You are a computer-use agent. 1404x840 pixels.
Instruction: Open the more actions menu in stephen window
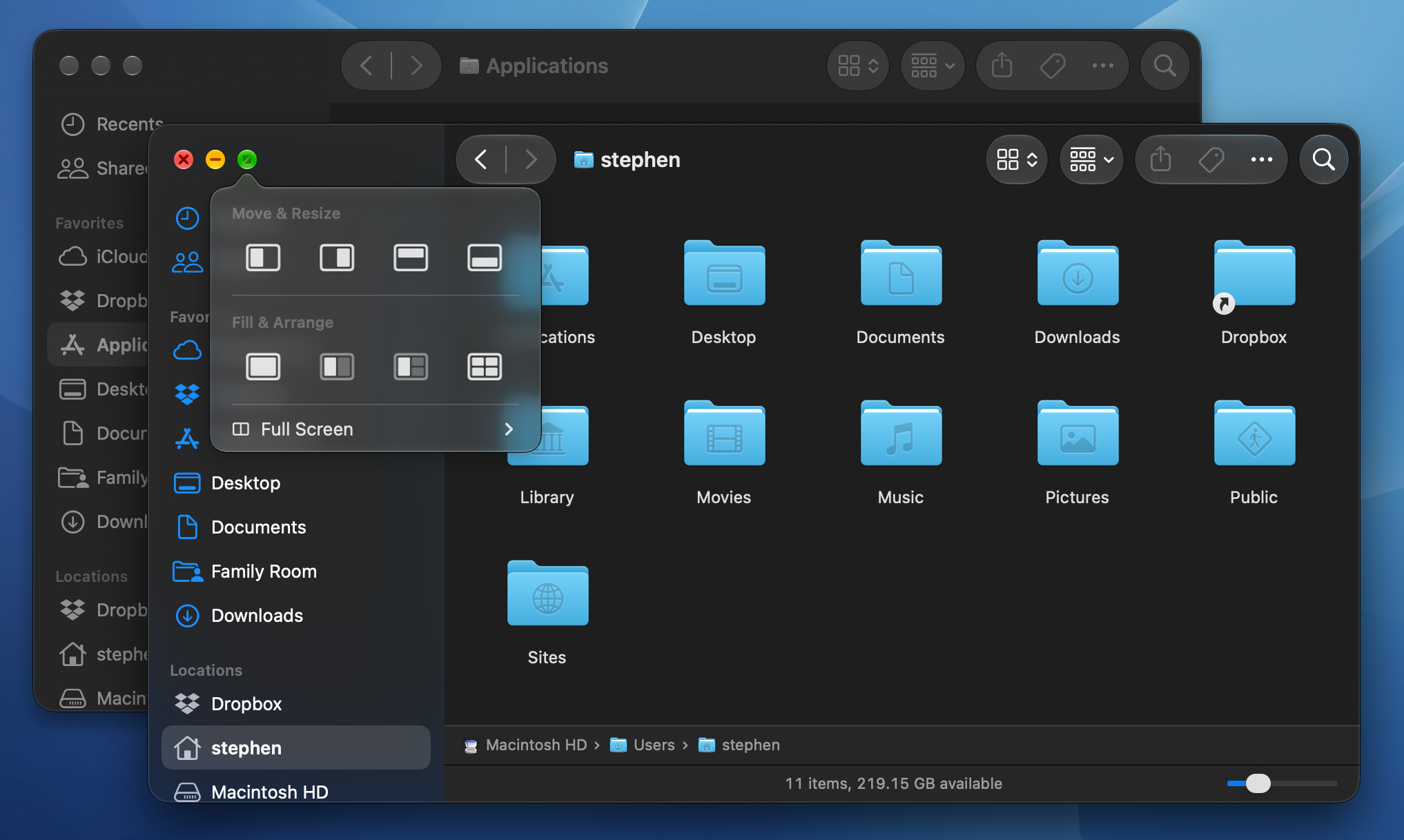(1262, 159)
